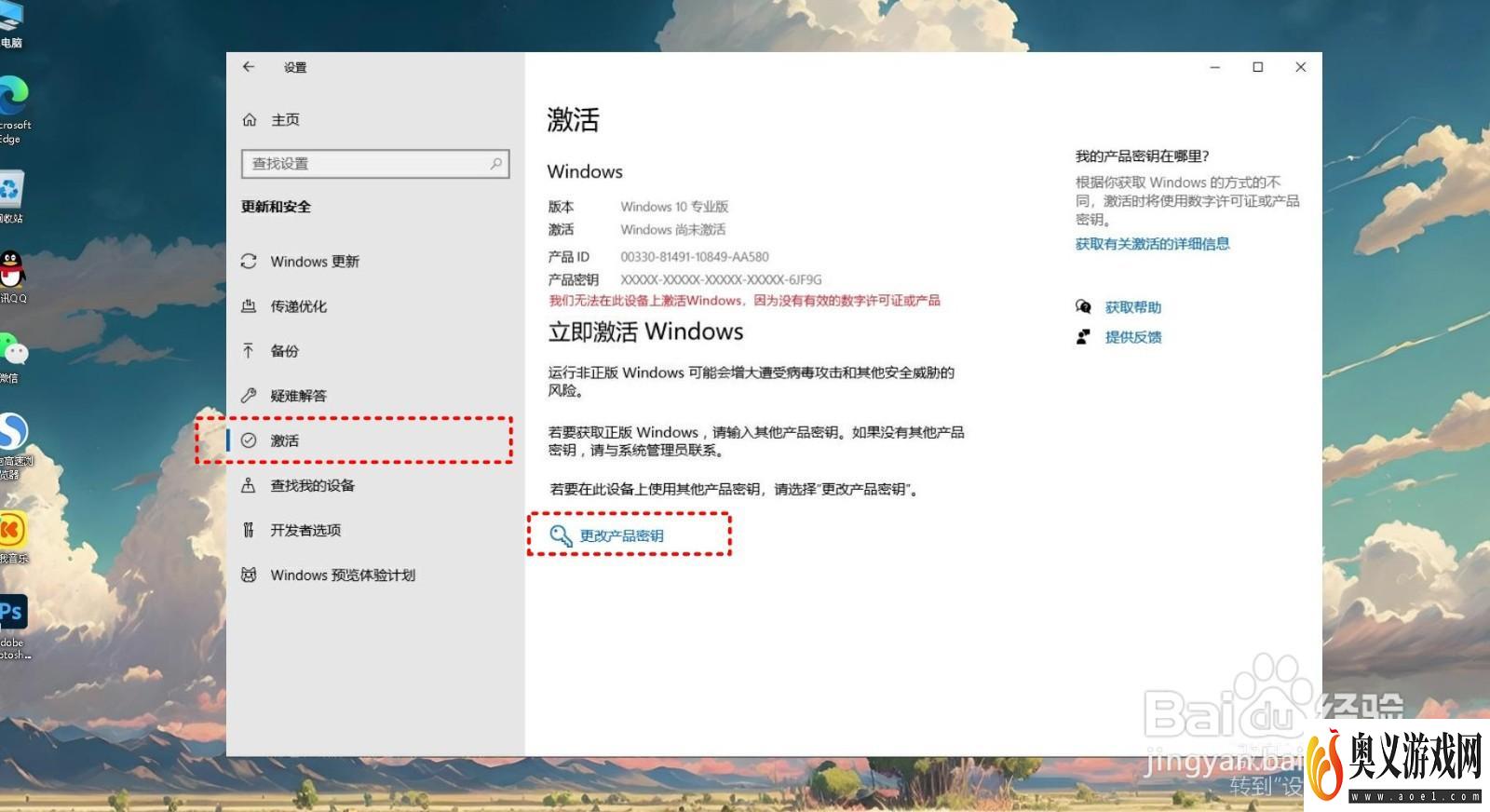Click the 开发者选项 tools icon
The width and height of the screenshot is (1490, 812).
pos(249,530)
